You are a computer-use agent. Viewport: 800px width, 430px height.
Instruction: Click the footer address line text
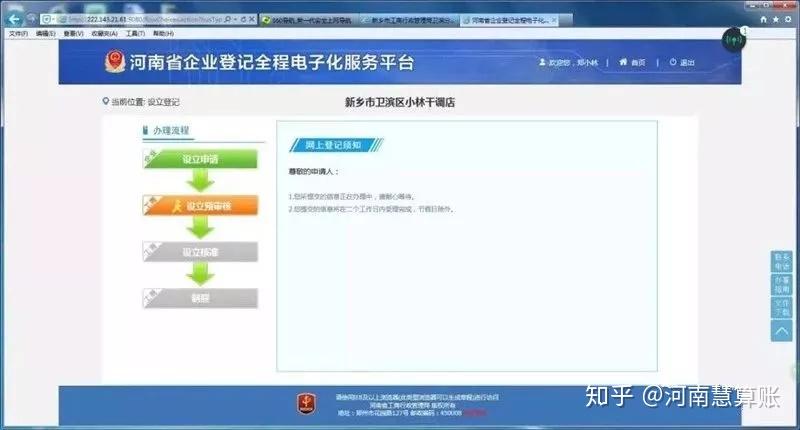(x=399, y=413)
